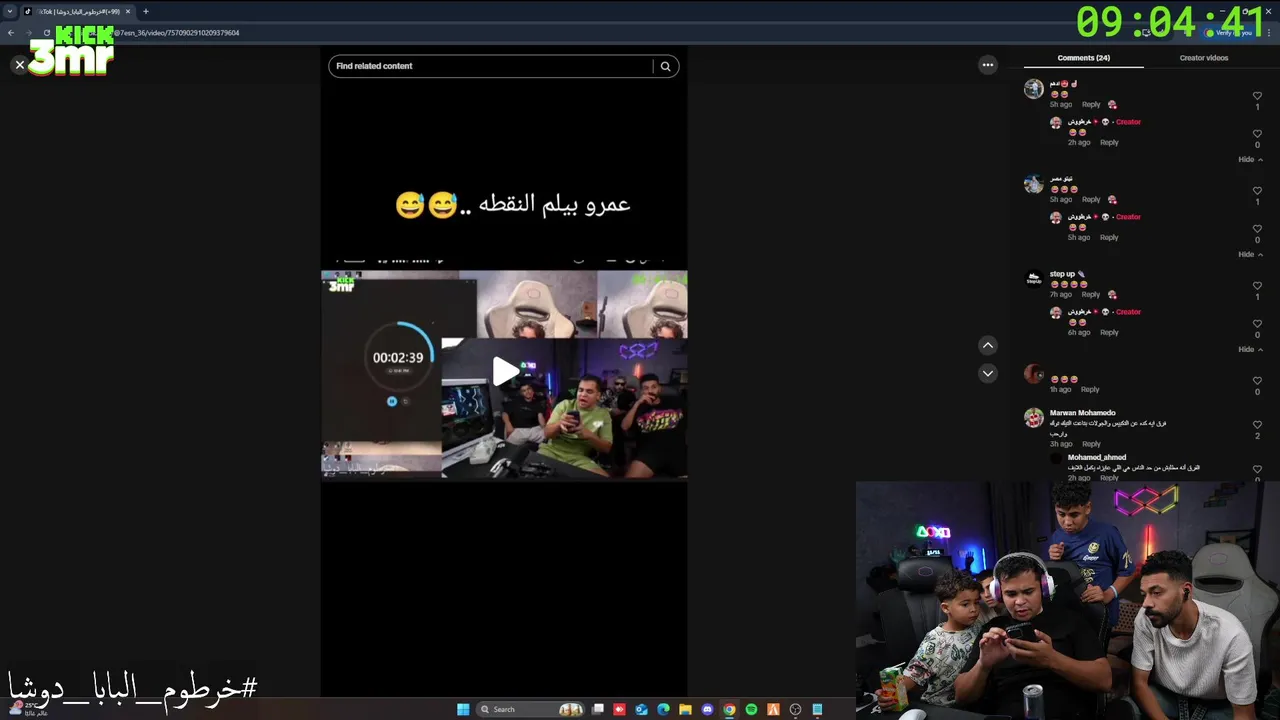Open File Explorer from taskbar
This screenshot has height=720, width=1280.
point(685,710)
